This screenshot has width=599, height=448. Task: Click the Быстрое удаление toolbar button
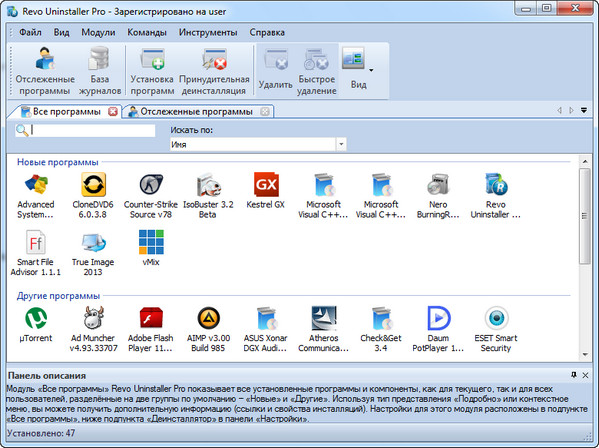[317, 70]
